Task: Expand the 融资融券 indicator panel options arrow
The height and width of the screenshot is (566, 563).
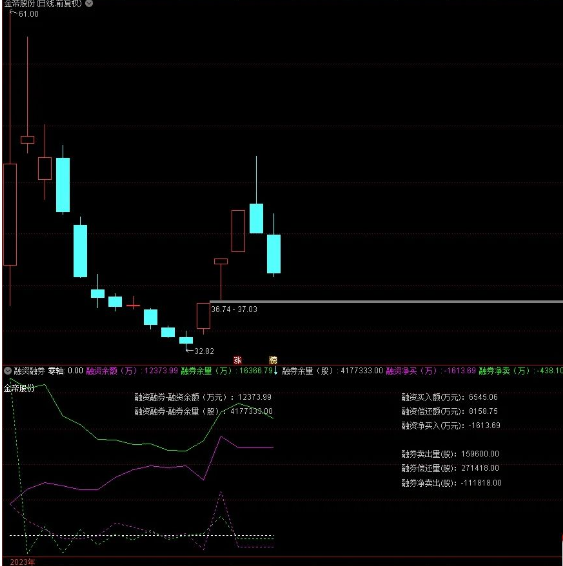Action: (x=8, y=371)
